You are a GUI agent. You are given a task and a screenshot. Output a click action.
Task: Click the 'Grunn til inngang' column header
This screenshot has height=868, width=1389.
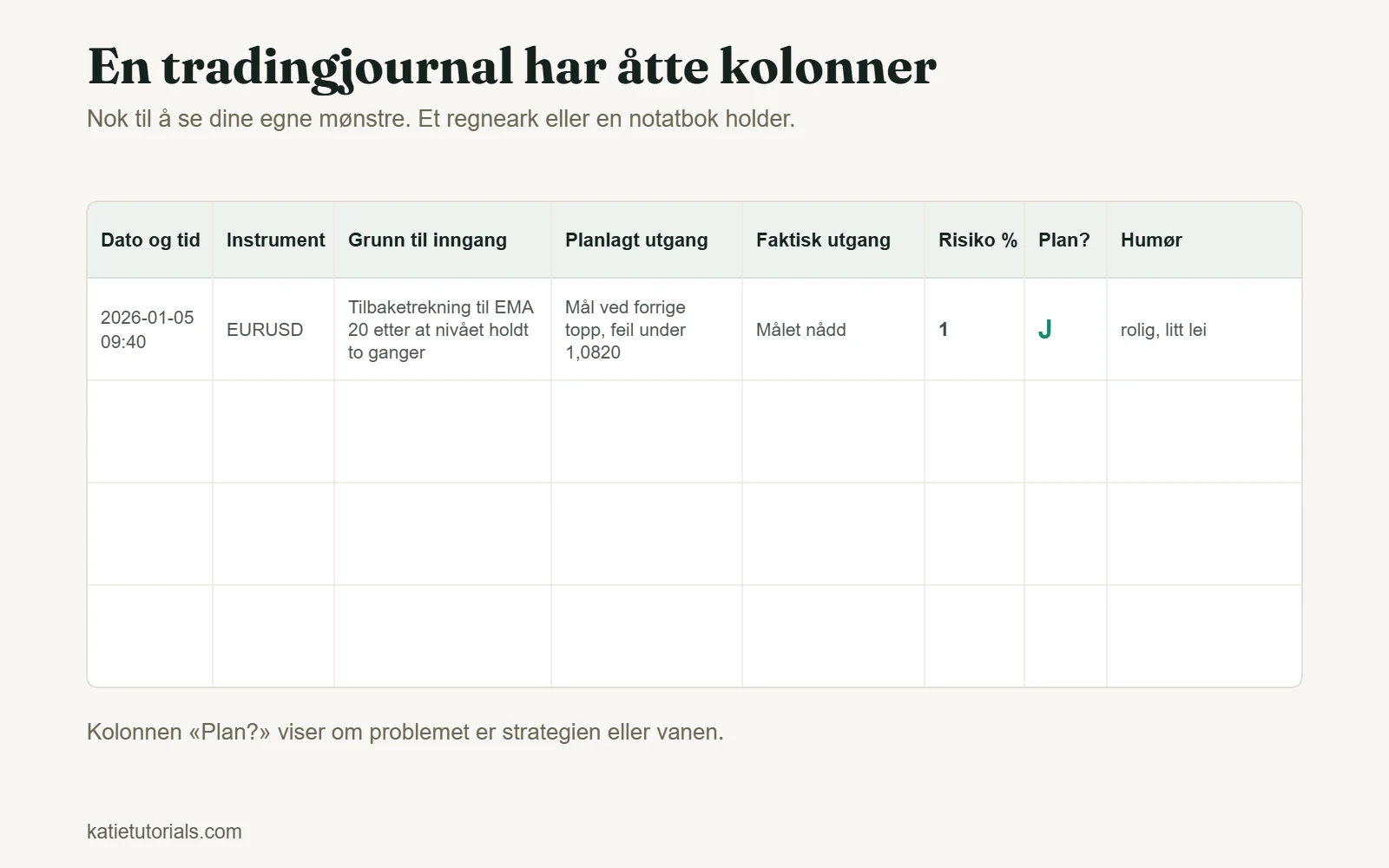pos(443,240)
